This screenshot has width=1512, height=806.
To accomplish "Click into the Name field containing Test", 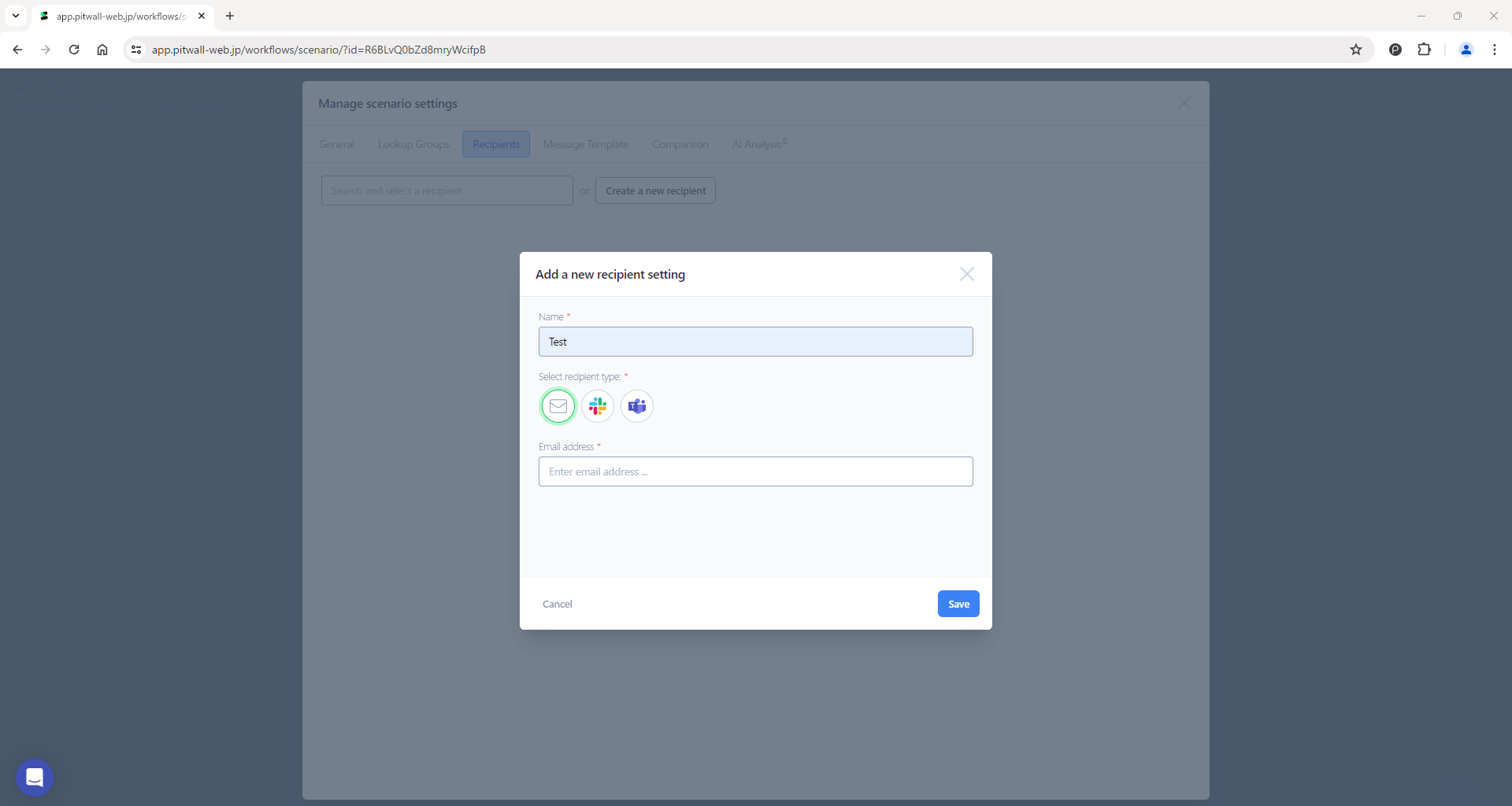I will click(755, 342).
